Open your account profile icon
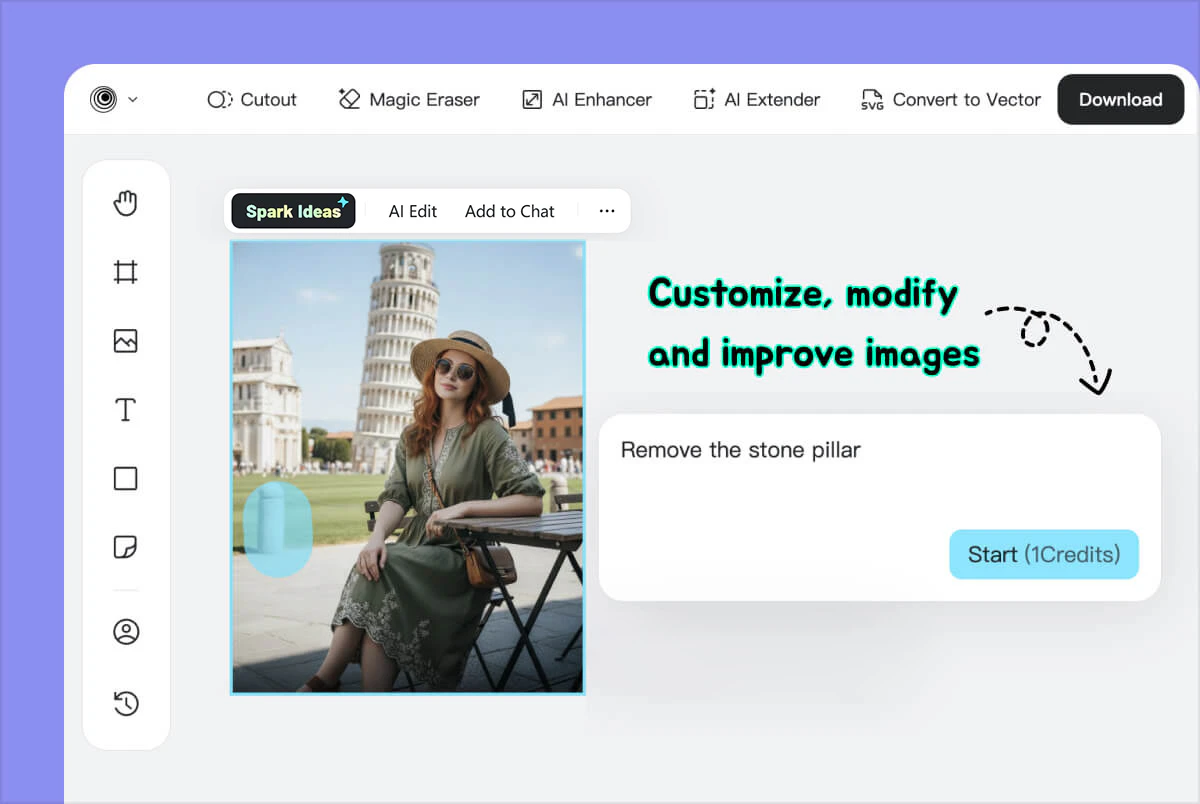The width and height of the screenshot is (1200, 804). click(x=126, y=631)
